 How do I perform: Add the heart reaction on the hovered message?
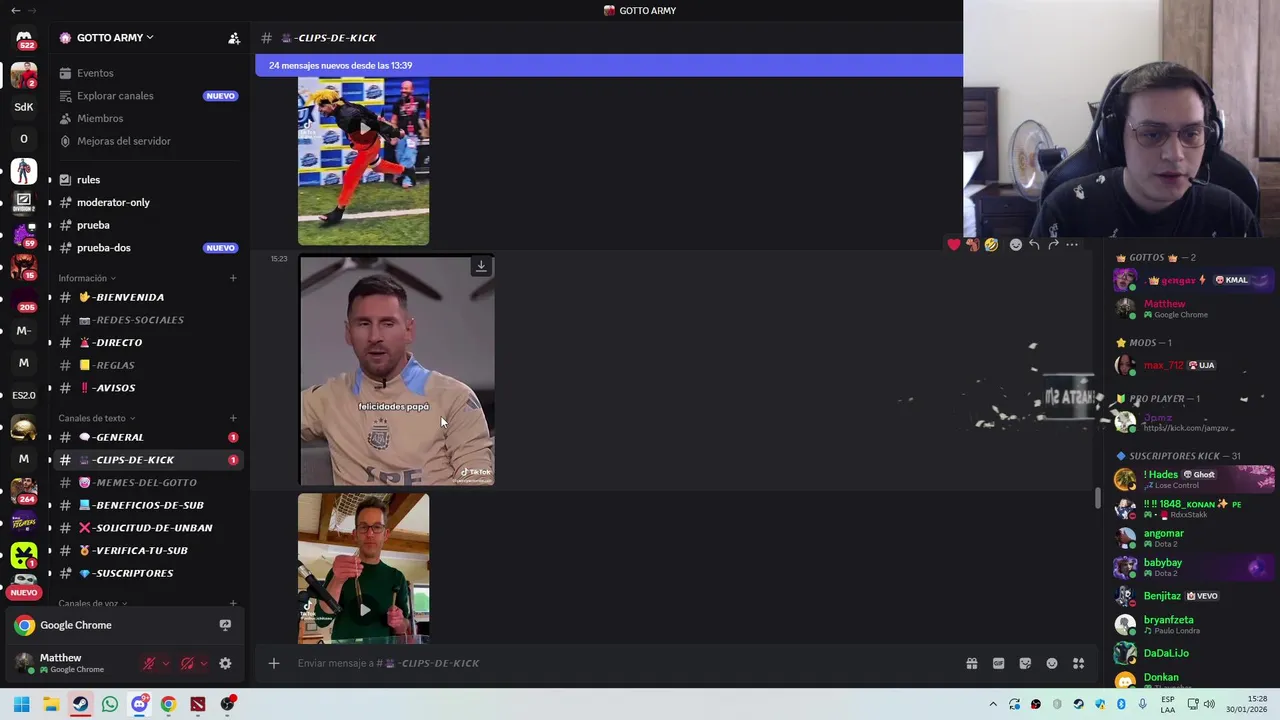[954, 244]
